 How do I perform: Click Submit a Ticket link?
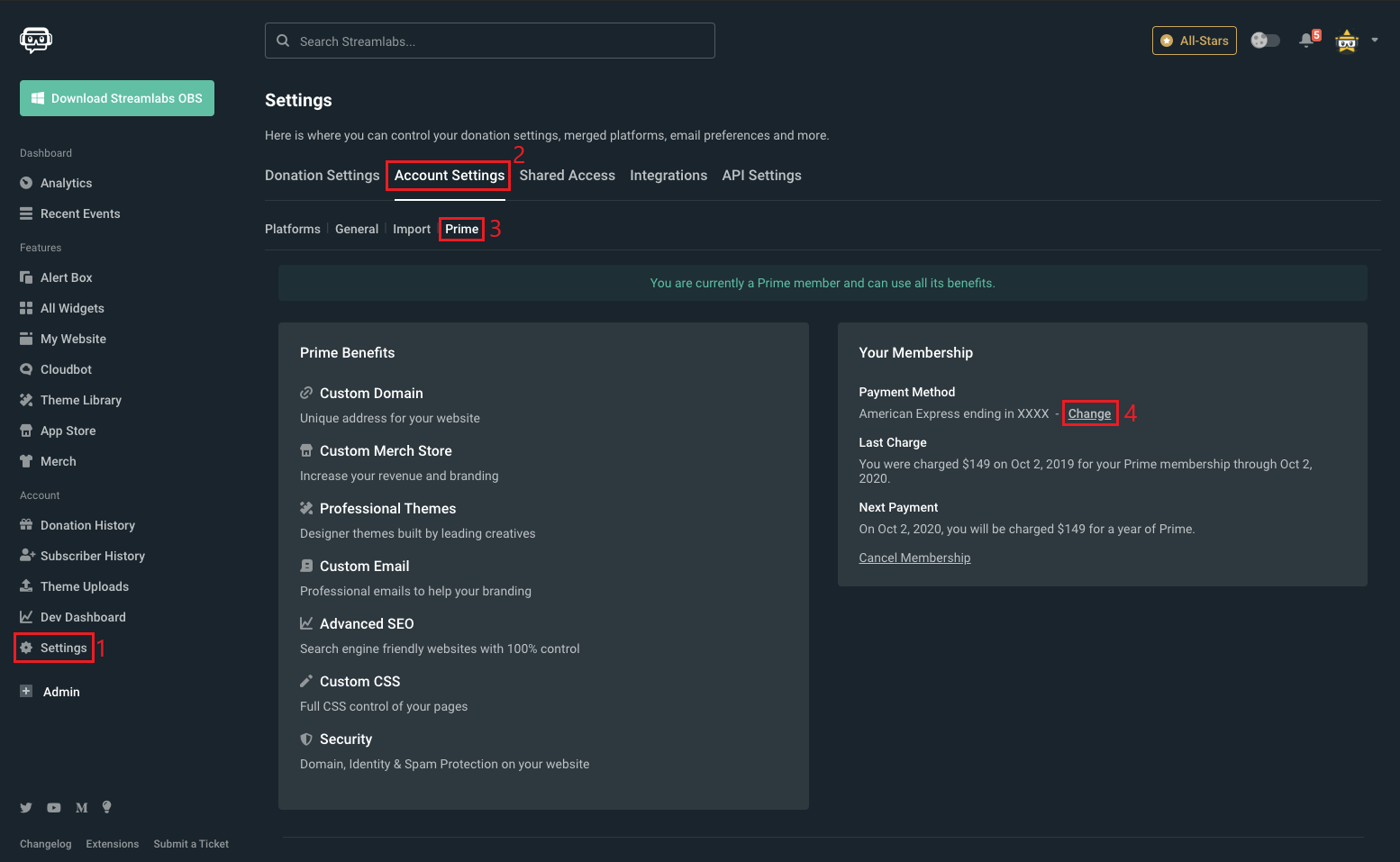click(191, 844)
